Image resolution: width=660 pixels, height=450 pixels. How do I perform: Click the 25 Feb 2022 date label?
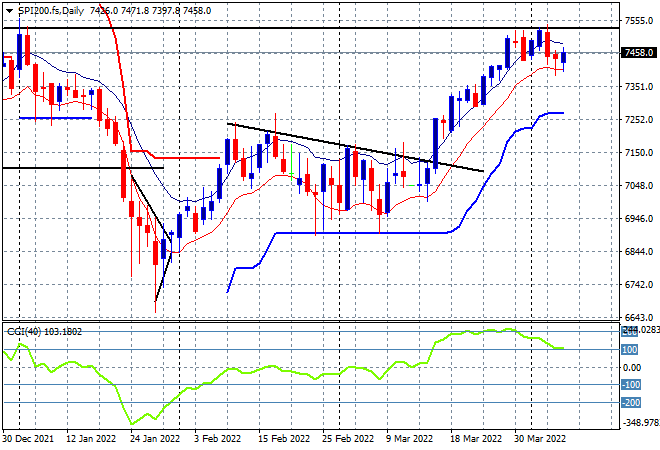click(x=348, y=439)
